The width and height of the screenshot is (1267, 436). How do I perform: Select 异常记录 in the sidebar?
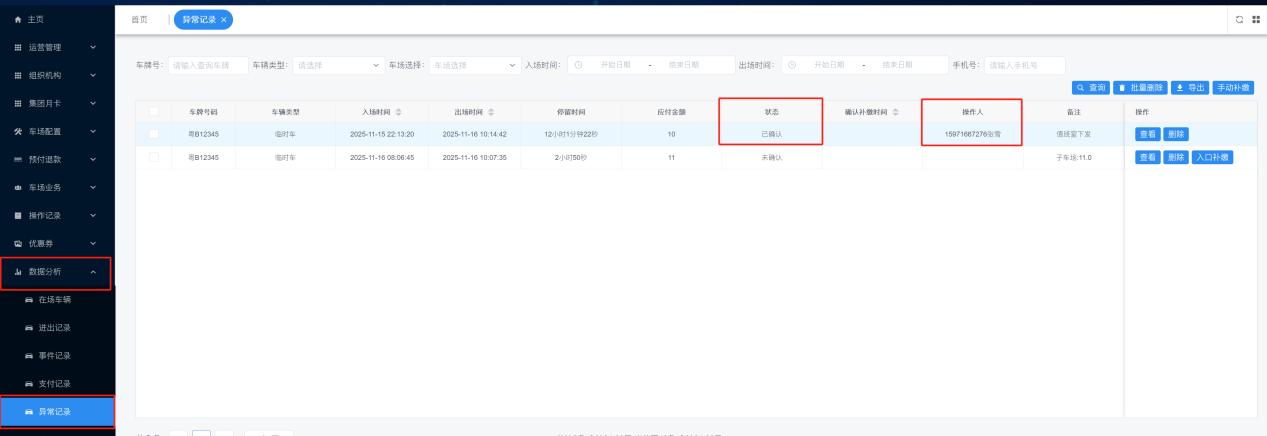(57, 411)
